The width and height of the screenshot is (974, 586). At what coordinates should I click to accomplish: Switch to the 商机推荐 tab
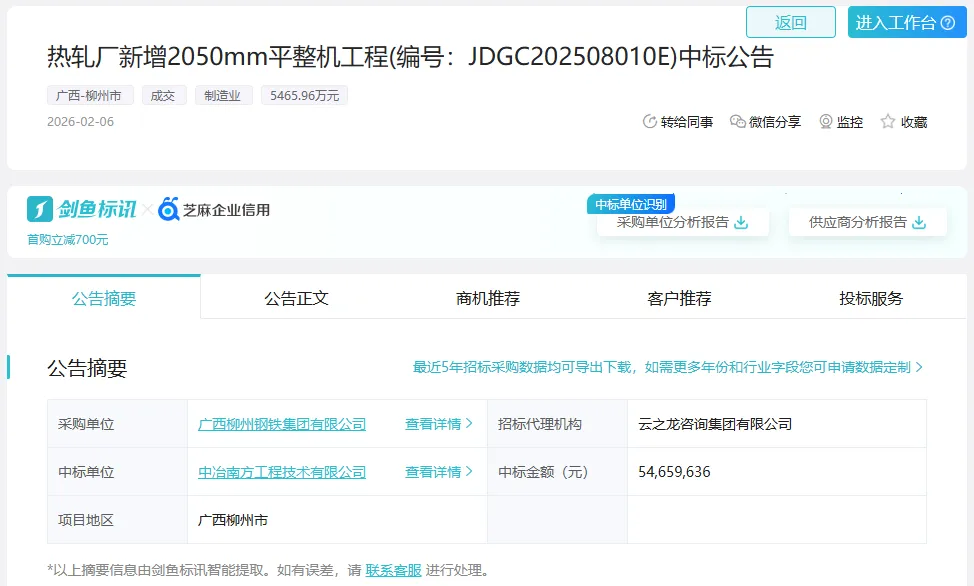pyautogui.click(x=488, y=298)
